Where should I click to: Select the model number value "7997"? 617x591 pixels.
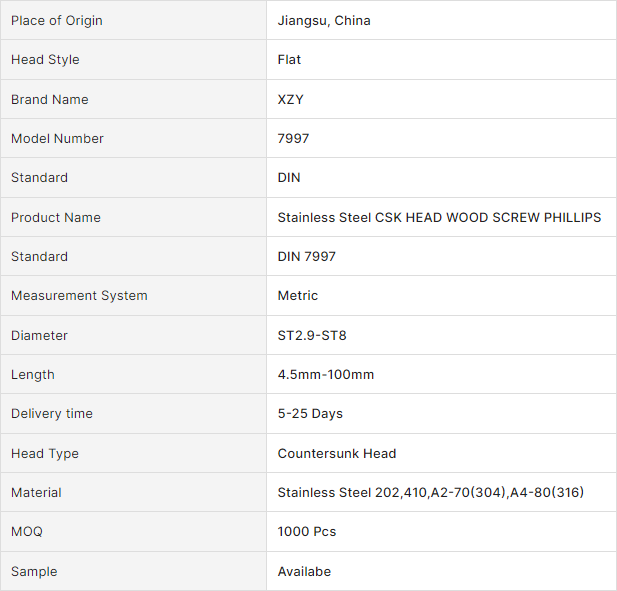293,139
